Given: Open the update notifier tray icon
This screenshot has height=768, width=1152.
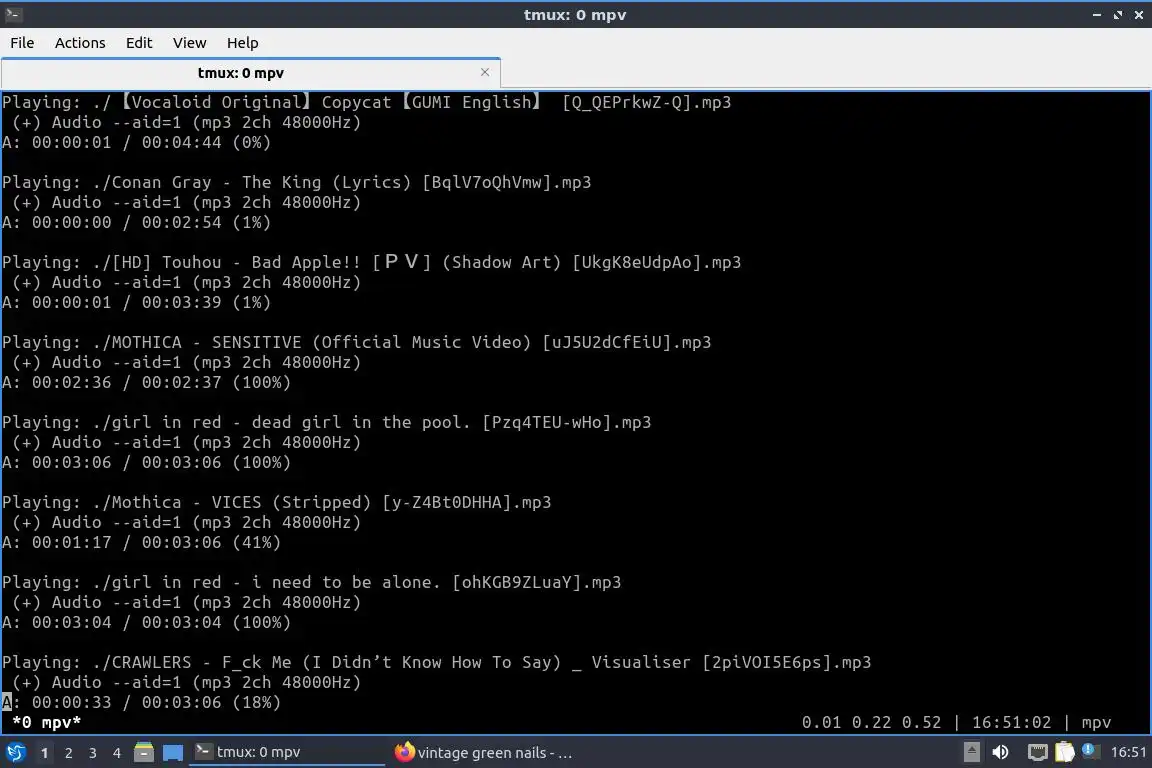Looking at the screenshot, I should pyautogui.click(x=1090, y=750).
